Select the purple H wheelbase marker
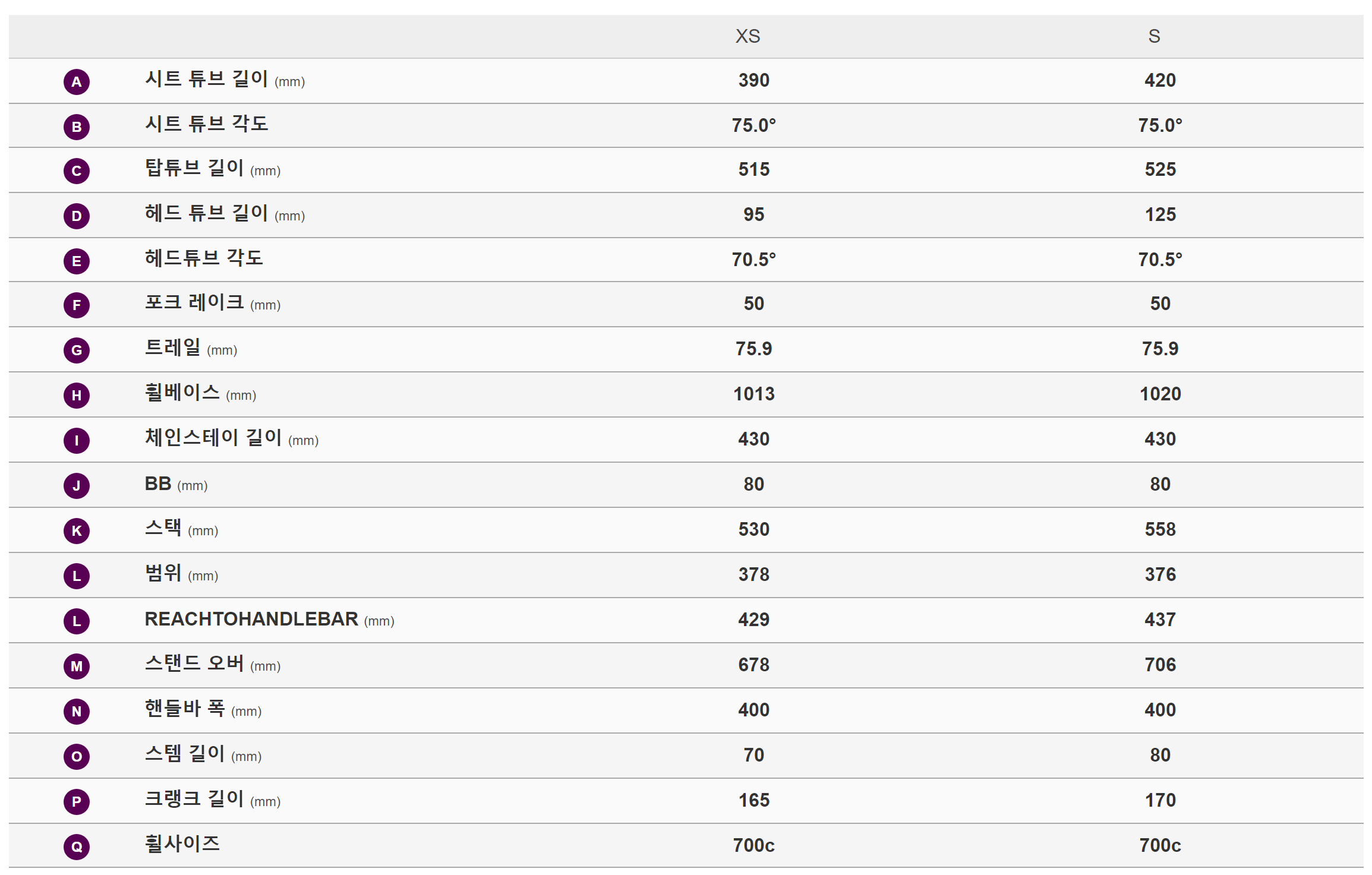 click(x=77, y=396)
